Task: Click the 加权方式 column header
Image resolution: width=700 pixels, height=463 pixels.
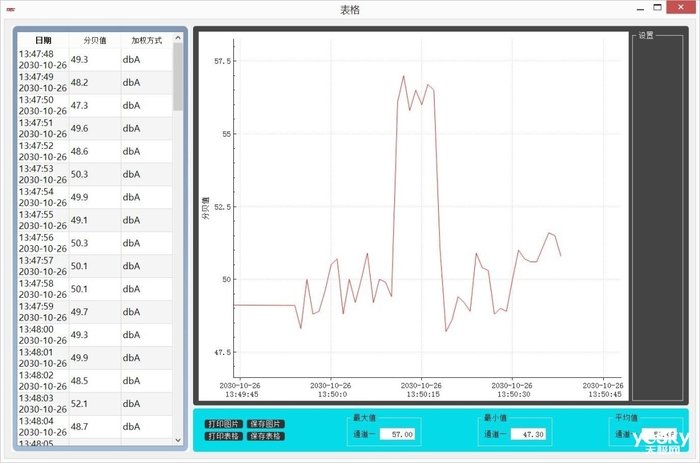Action: coord(146,40)
